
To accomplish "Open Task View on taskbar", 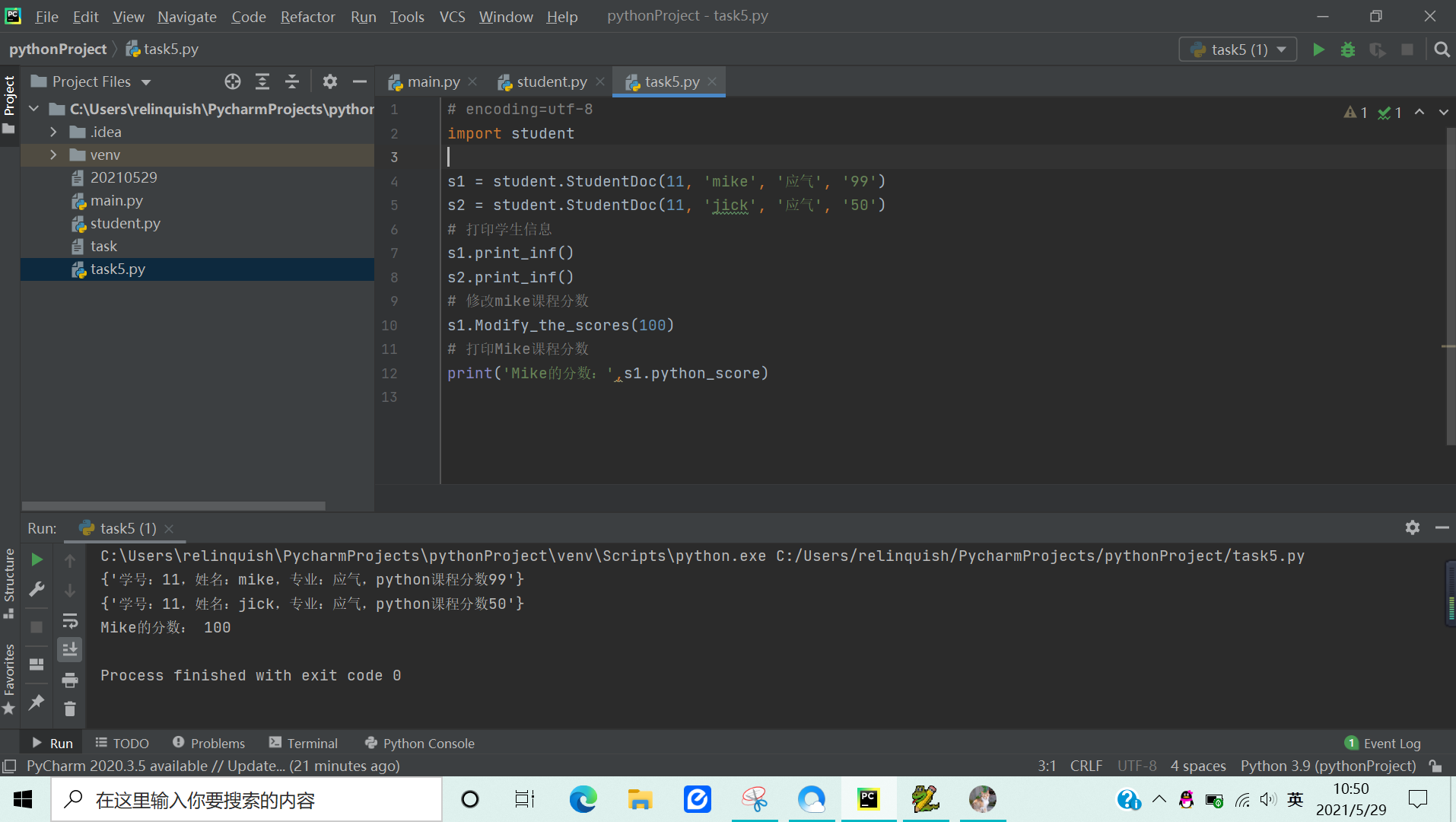I will 525,799.
